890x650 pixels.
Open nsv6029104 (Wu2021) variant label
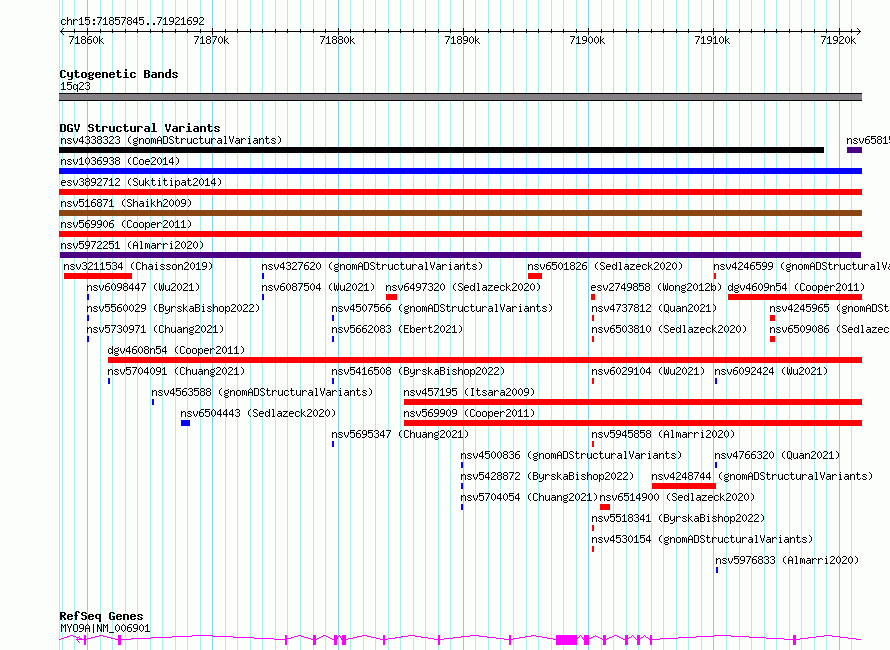[x=648, y=371]
